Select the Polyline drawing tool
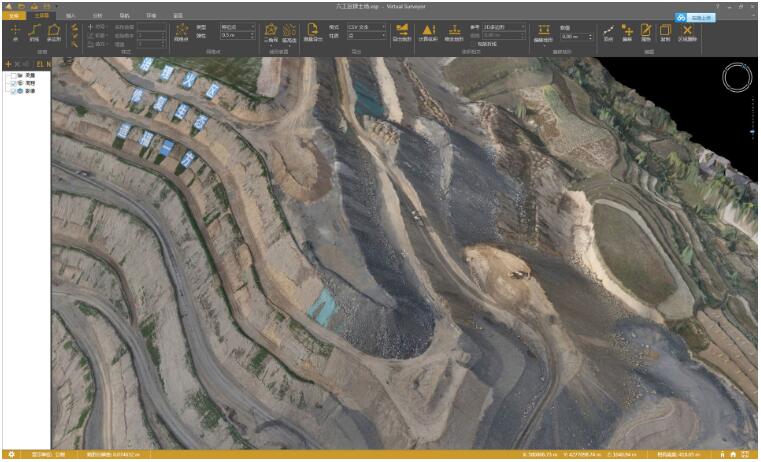 tap(33, 35)
